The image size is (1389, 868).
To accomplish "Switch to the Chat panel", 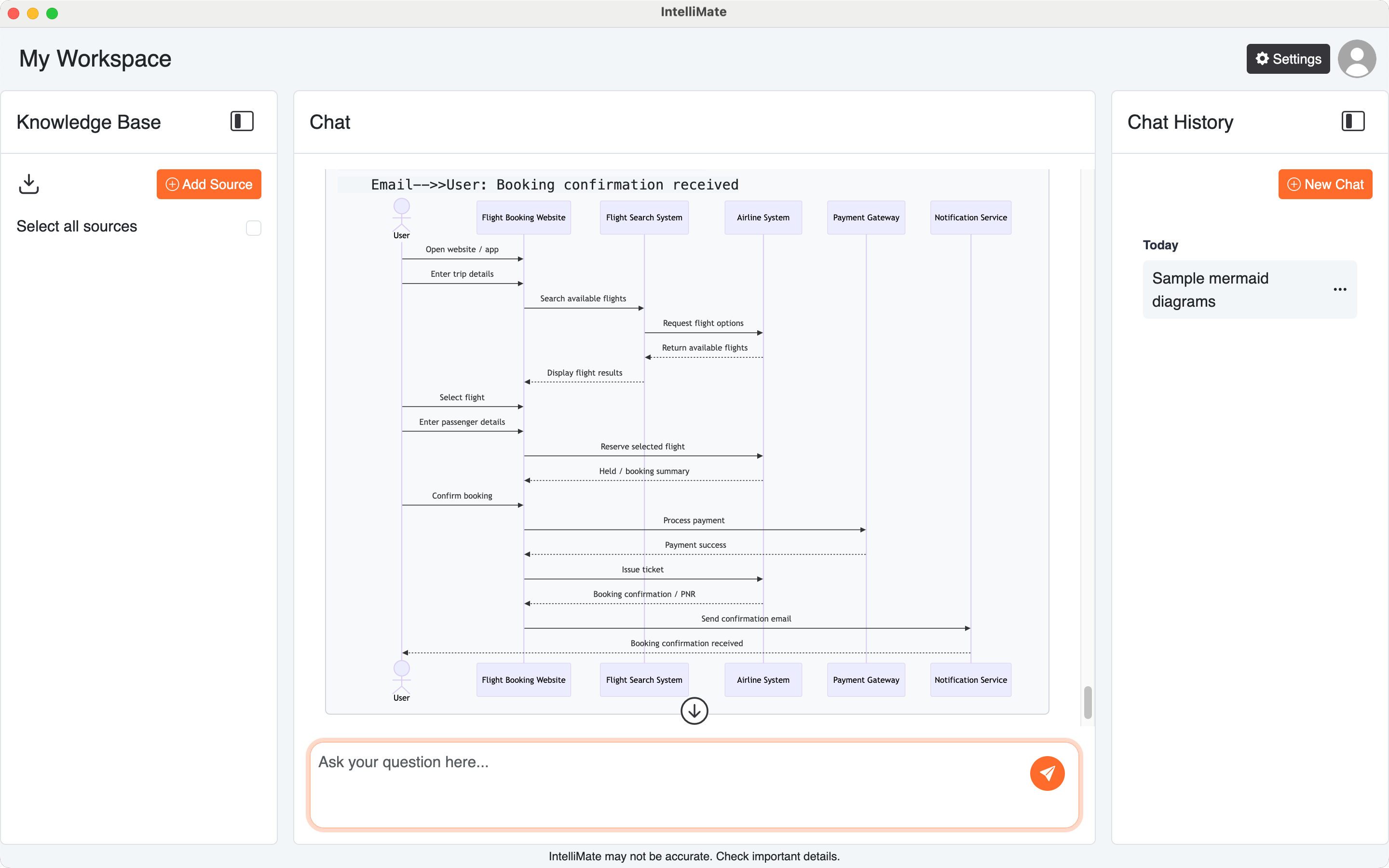I will pyautogui.click(x=330, y=121).
